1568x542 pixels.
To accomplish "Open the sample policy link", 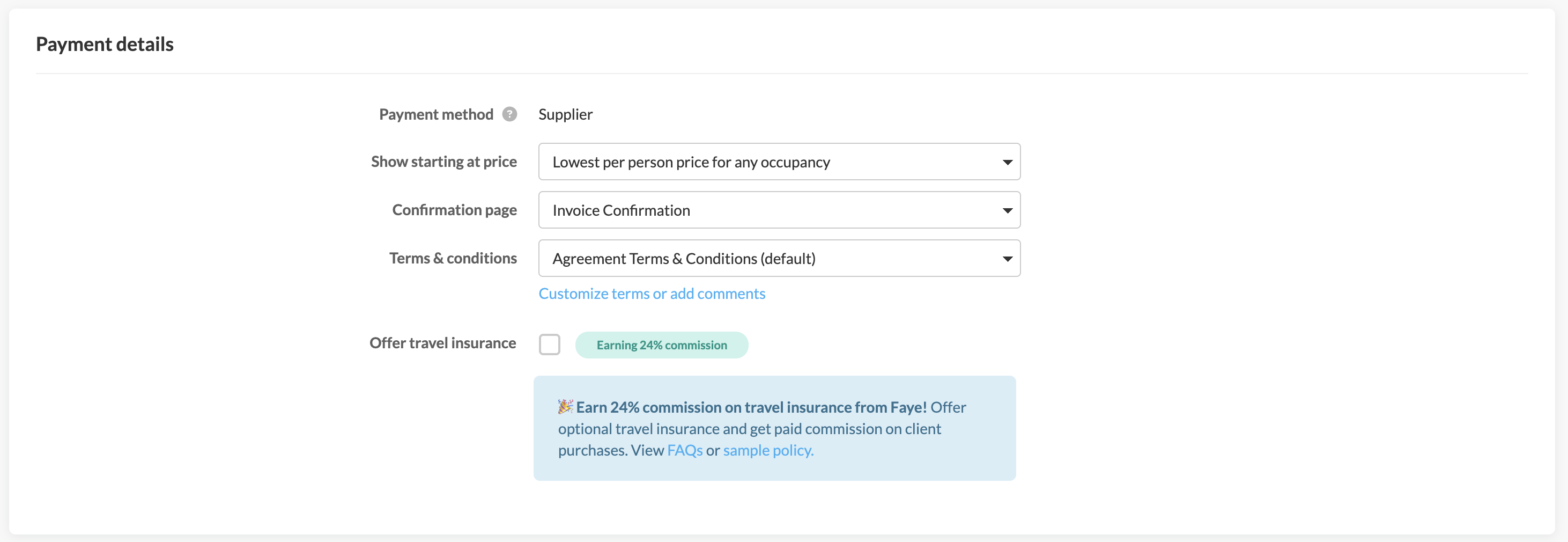I will tap(767, 450).
